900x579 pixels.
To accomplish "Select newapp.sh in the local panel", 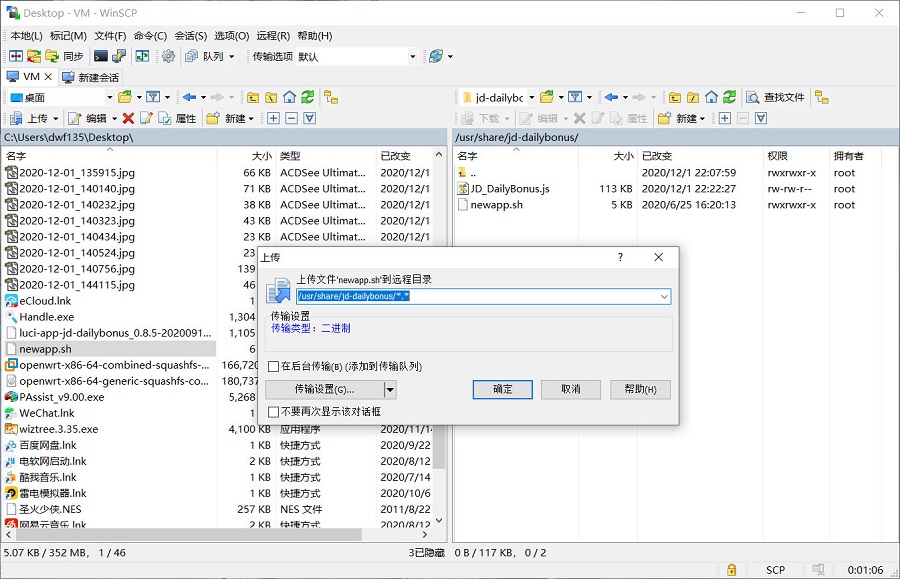I will pos(110,349).
